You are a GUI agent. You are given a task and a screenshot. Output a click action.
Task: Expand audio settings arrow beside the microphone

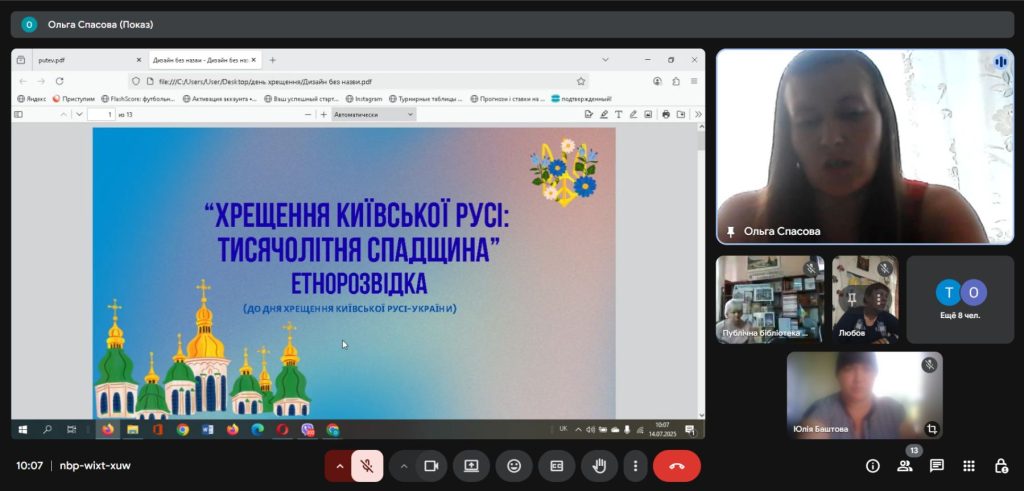click(339, 466)
